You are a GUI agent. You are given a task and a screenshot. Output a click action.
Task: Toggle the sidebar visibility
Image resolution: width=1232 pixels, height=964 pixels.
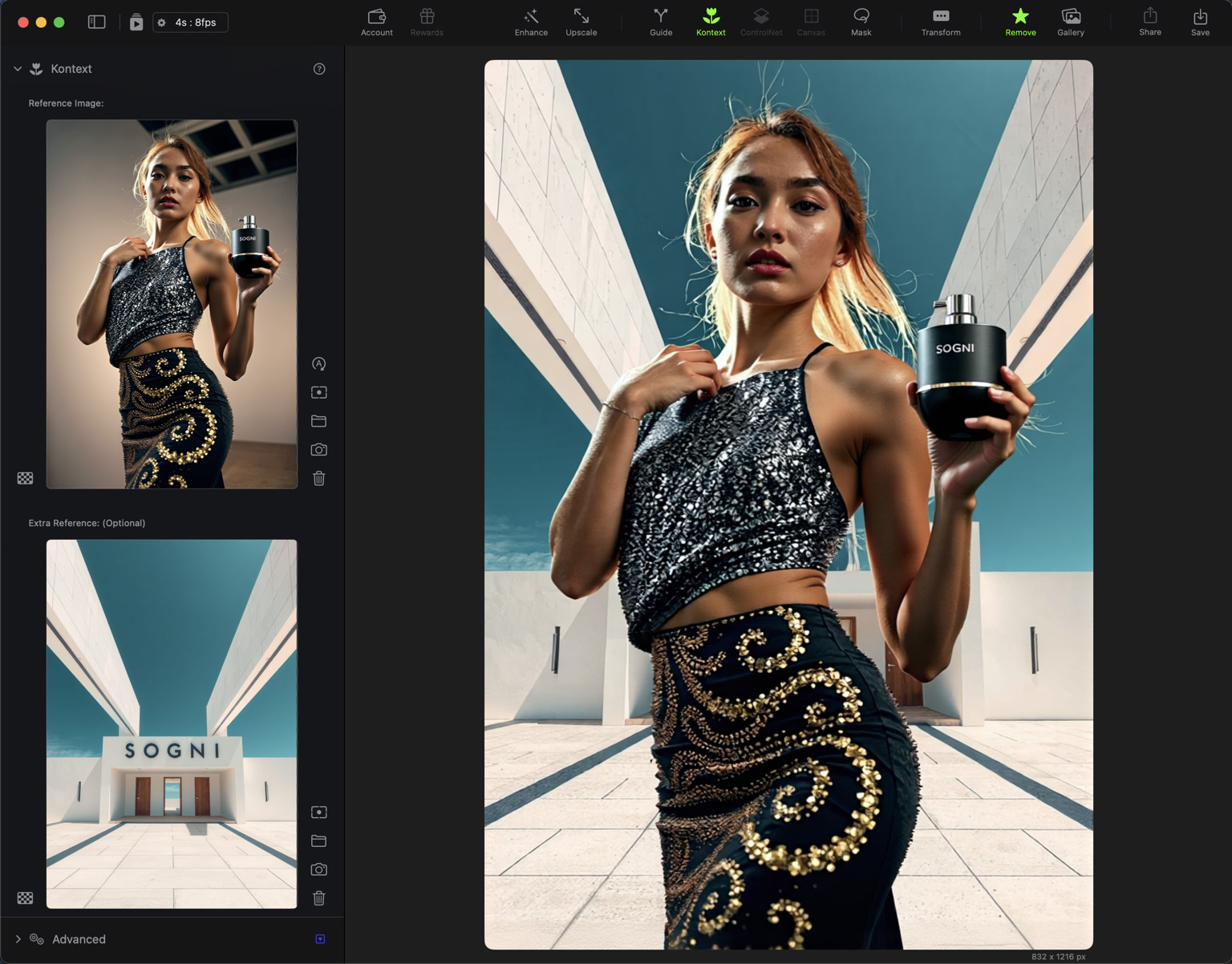(x=96, y=22)
